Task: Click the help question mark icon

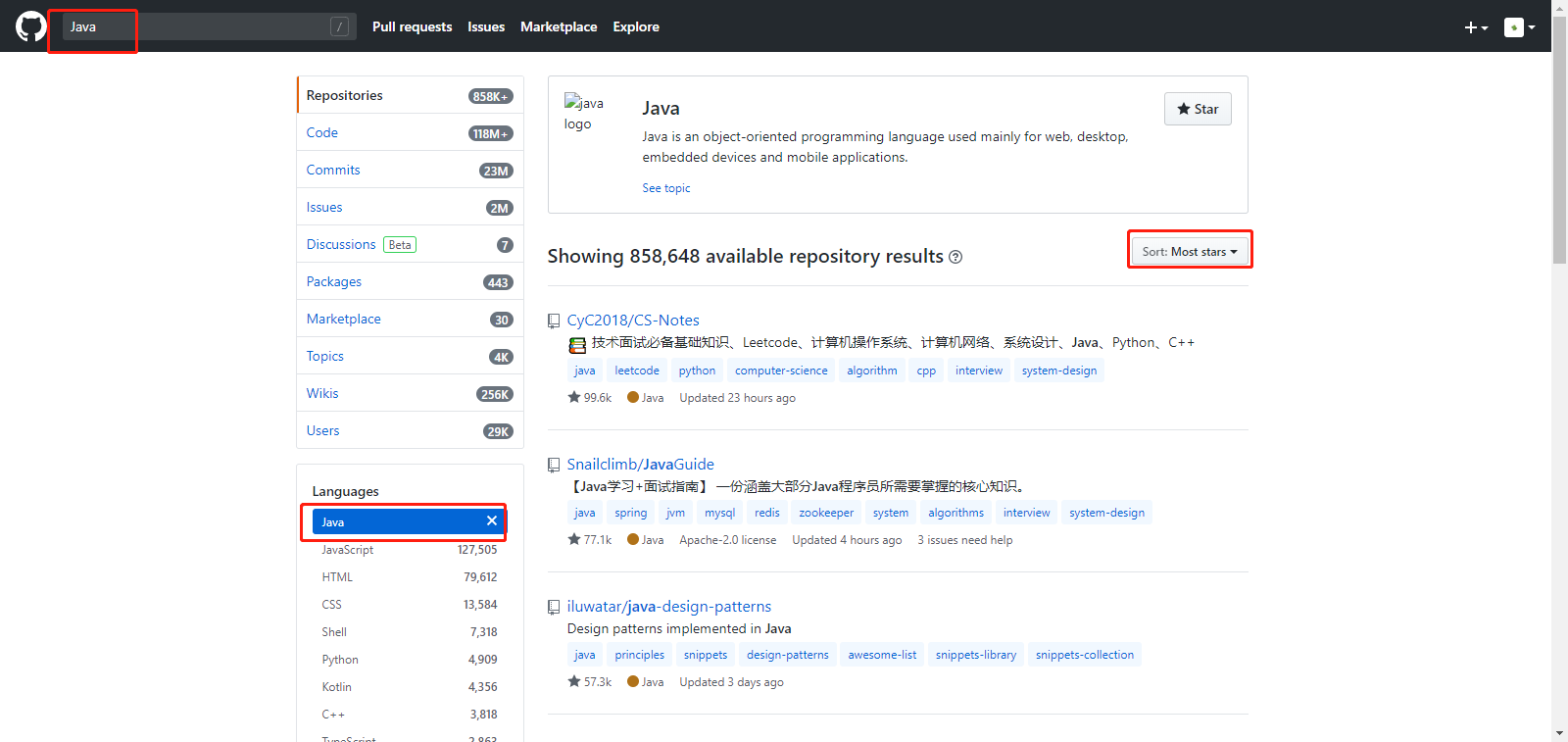Action: click(x=955, y=257)
